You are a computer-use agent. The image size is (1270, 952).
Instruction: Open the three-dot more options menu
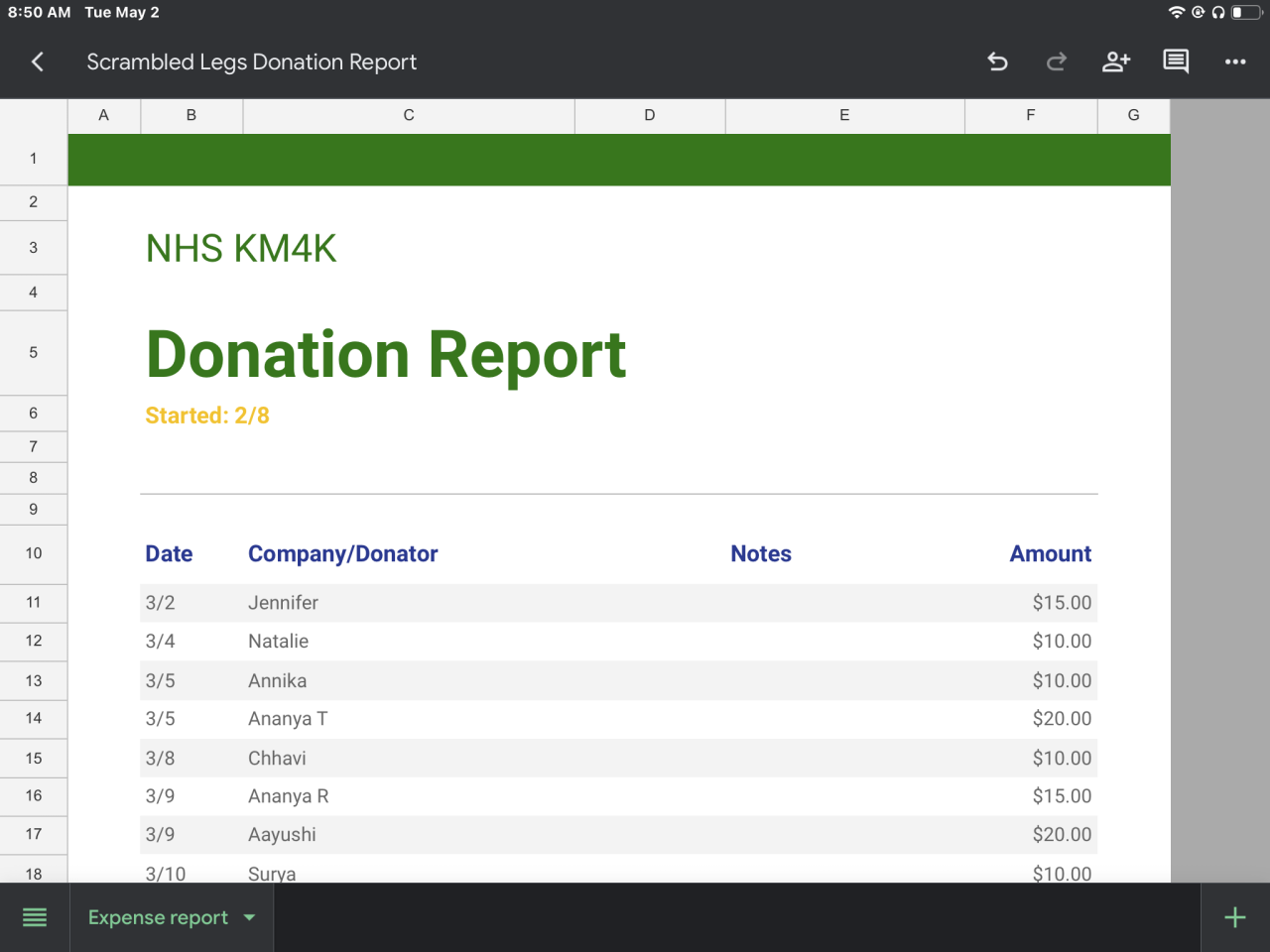coord(1235,61)
